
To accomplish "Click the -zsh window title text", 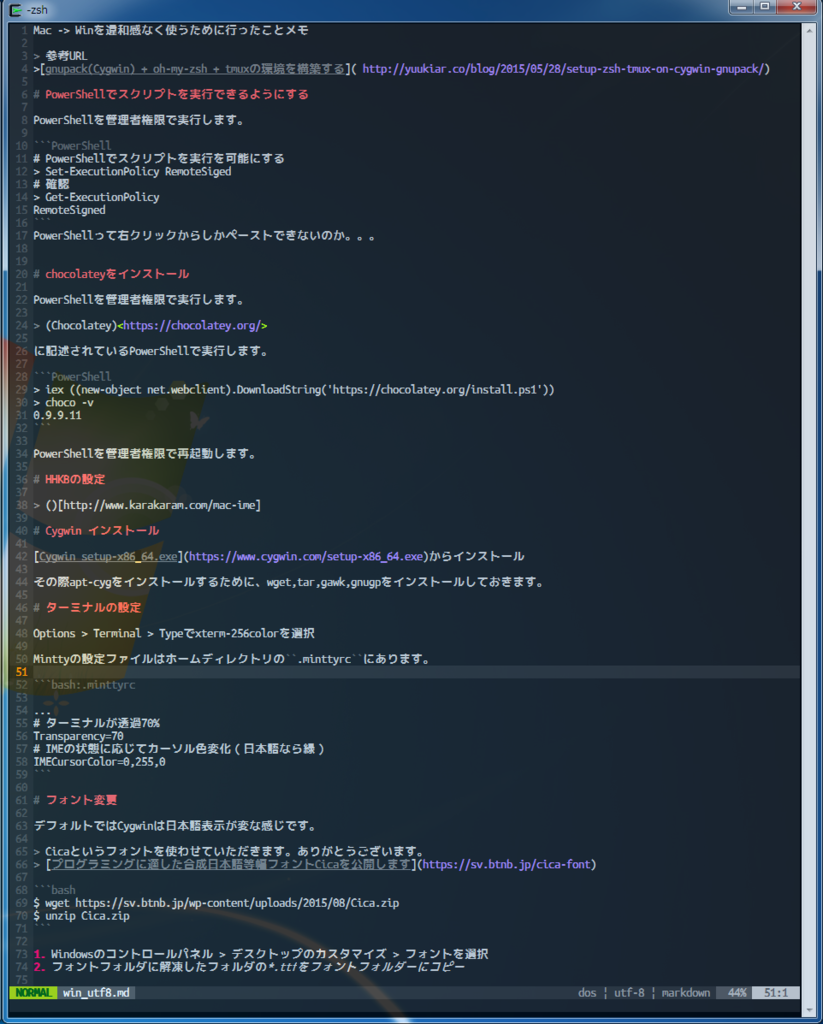I will coord(37,10).
